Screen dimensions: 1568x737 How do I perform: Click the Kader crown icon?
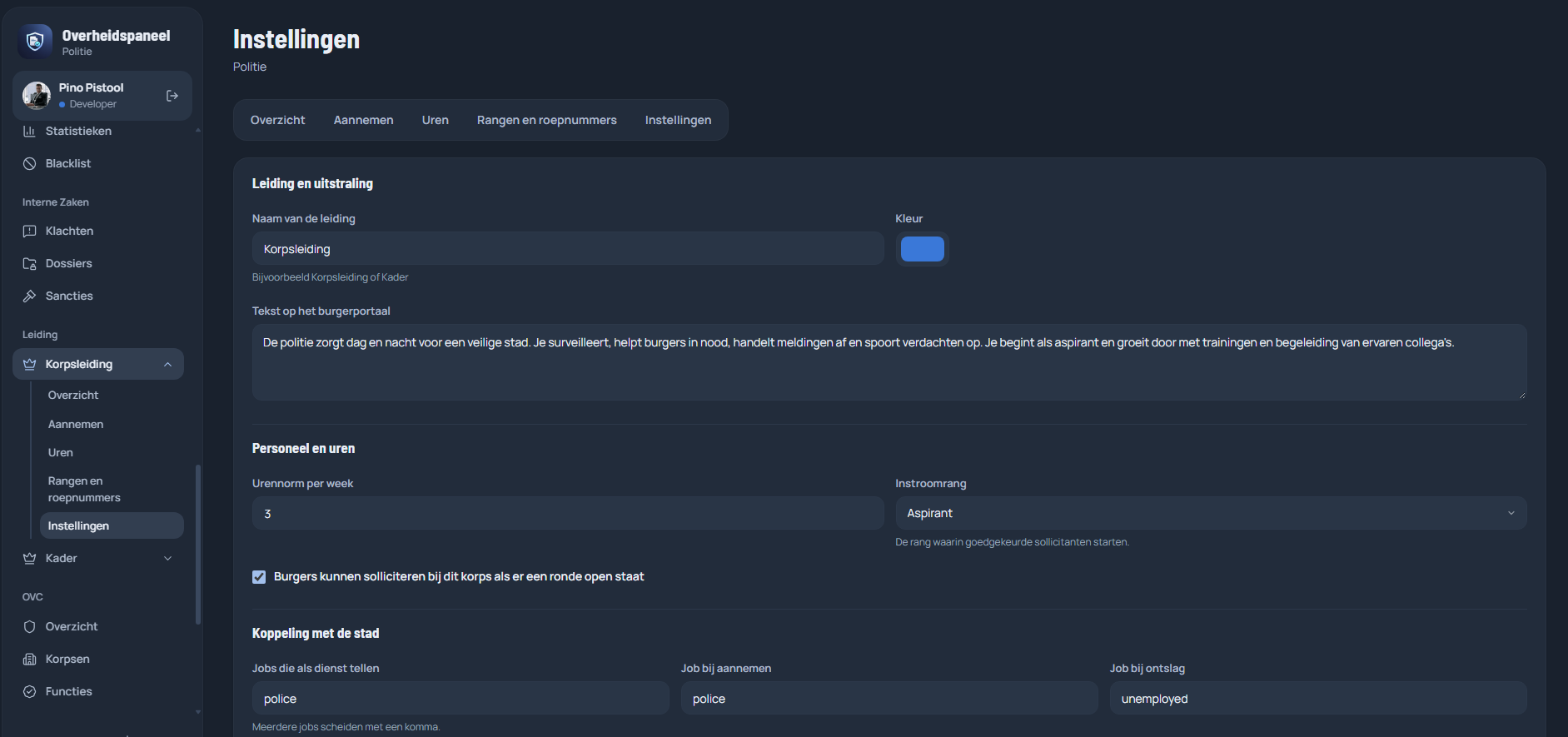(30, 558)
